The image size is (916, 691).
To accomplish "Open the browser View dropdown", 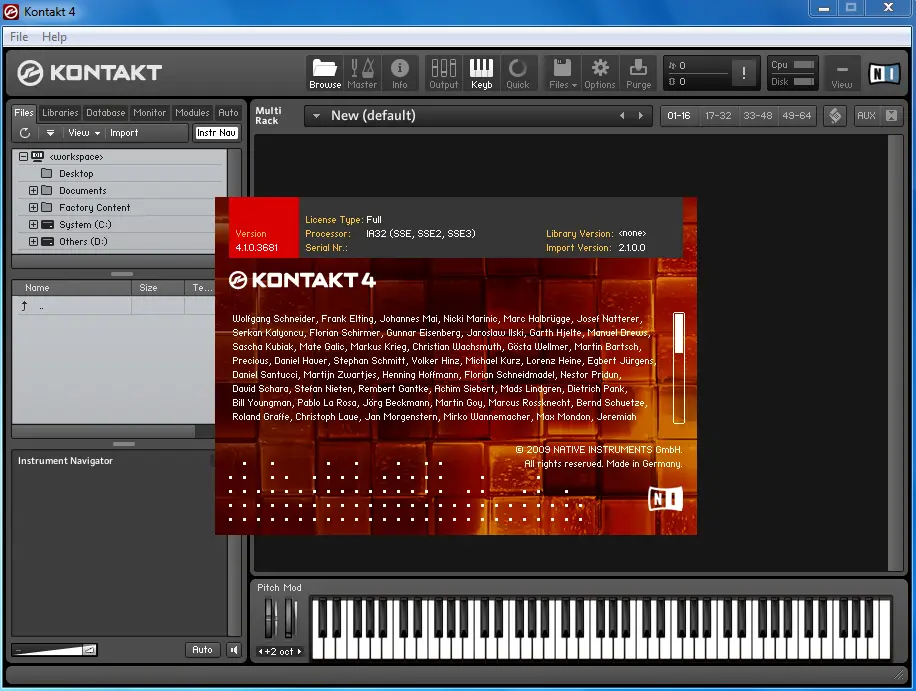I will (84, 133).
